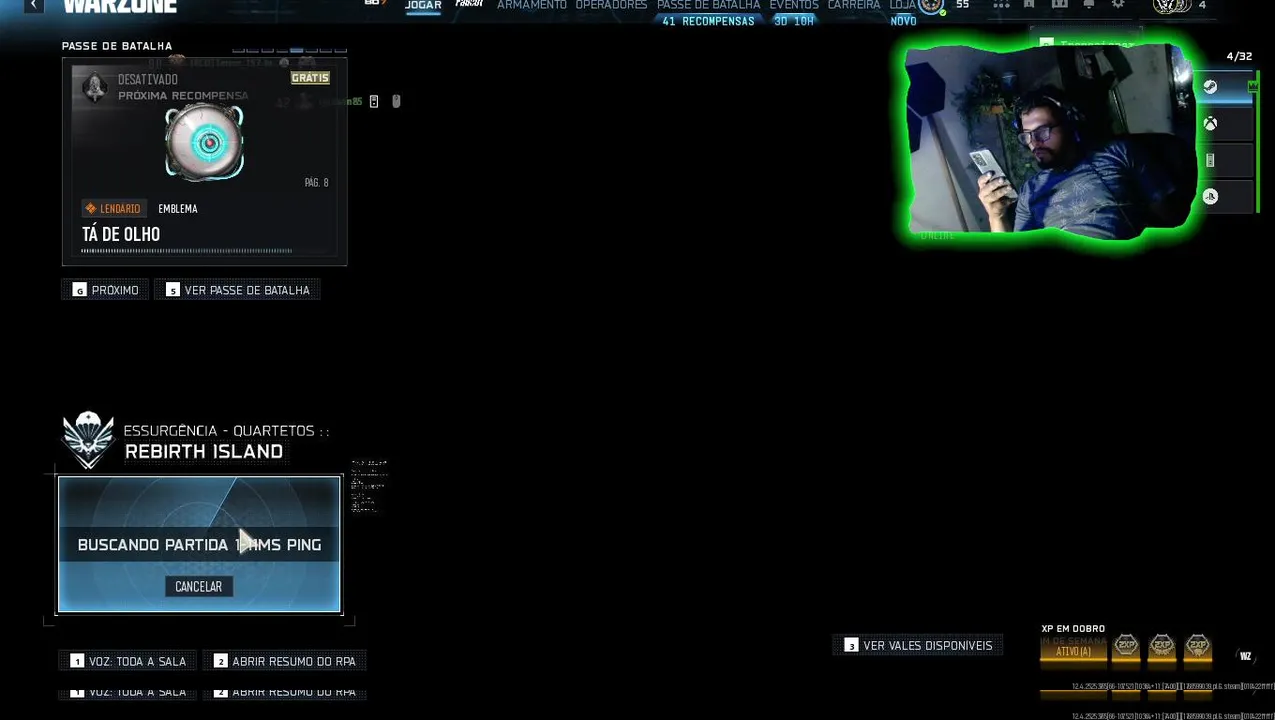
Task: Click VER PASSE DE BATALHA button
Action: pyautogui.click(x=238, y=290)
